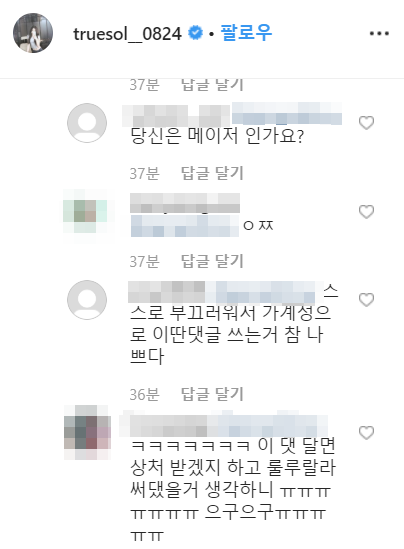Viewport: 404px width, 549px height.
Task: Click blurred username above '당신은 메이저 인가요?'
Action: [x=176, y=116]
